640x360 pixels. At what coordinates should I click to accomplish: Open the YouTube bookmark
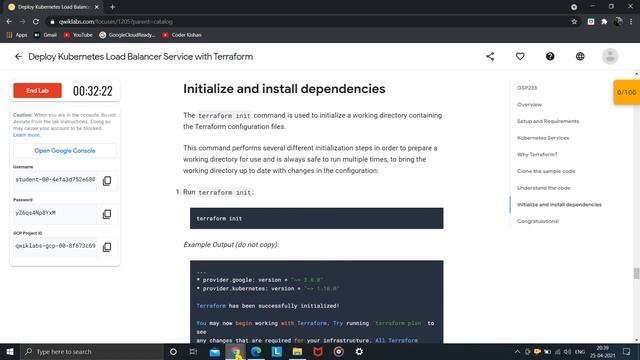78,35
